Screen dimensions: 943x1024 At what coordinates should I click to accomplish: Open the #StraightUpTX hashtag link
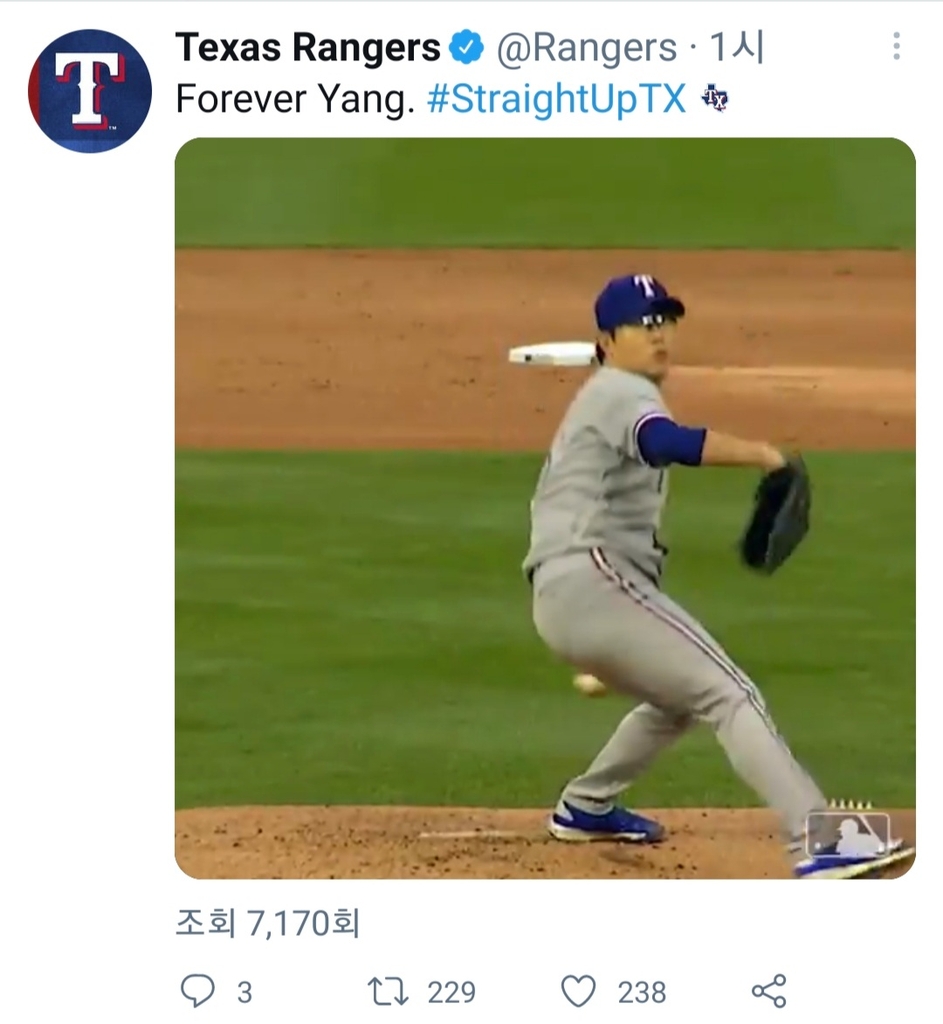[556, 98]
